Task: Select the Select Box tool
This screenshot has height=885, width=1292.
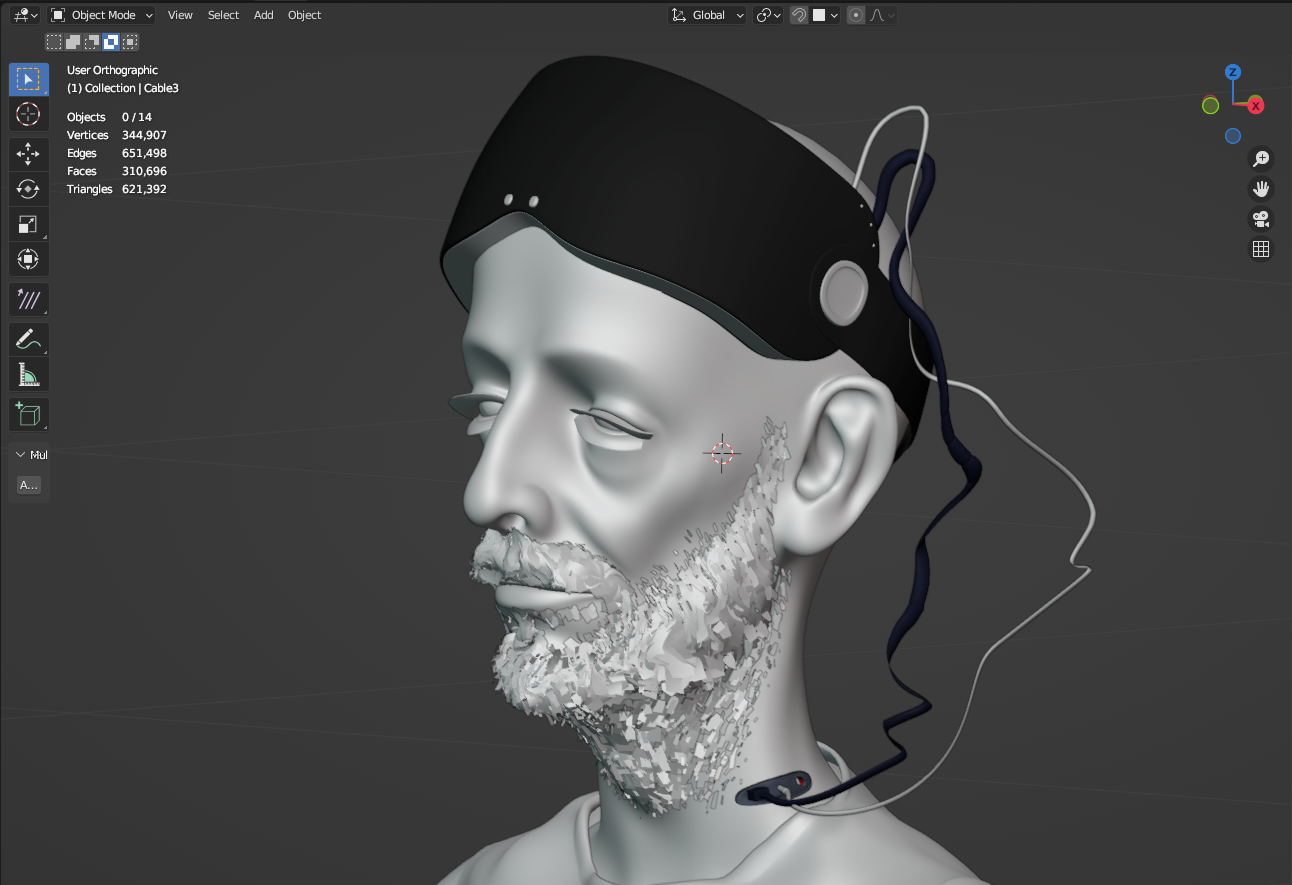Action: tap(29, 79)
